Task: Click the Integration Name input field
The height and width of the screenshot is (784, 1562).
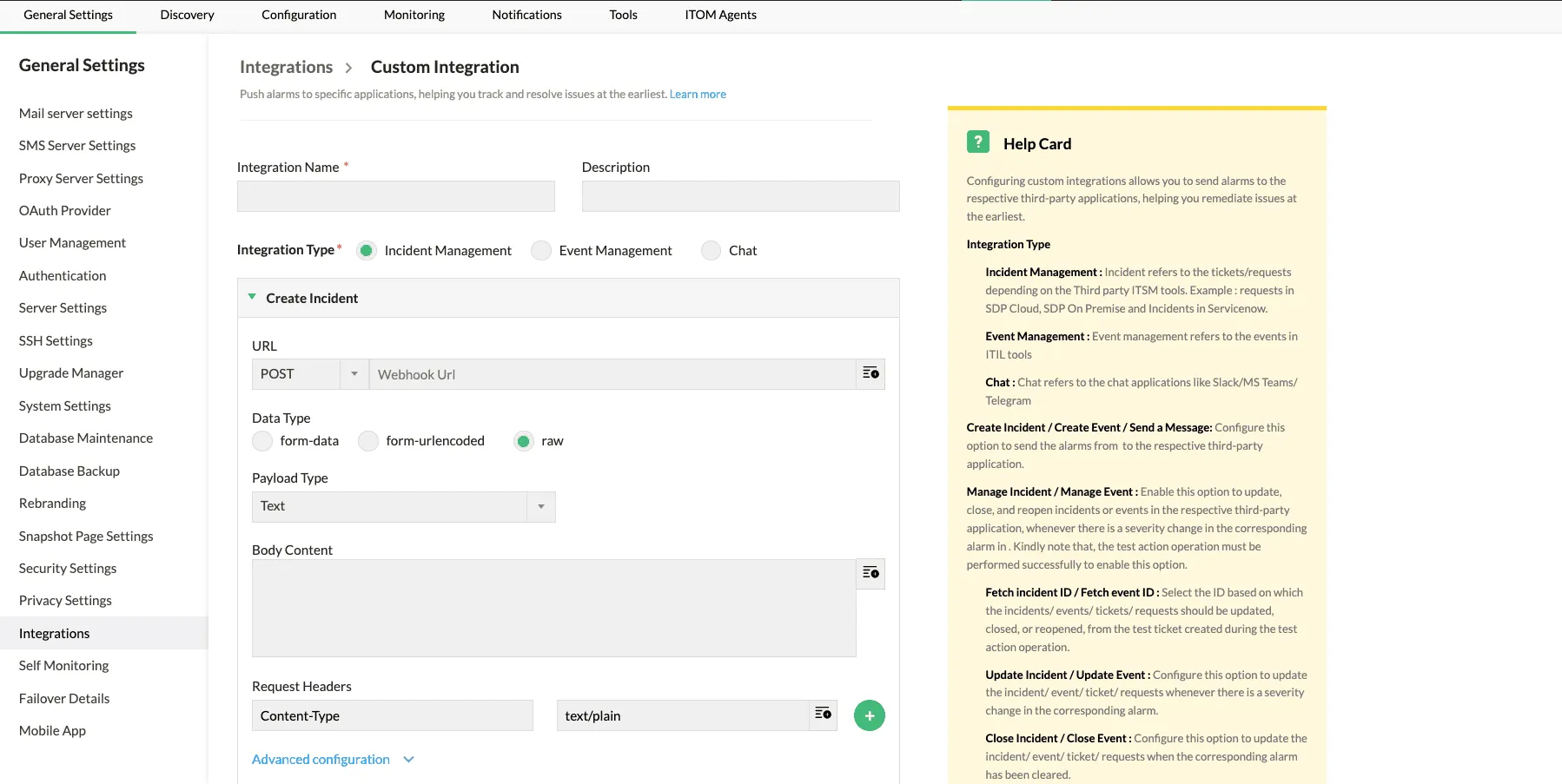Action: (395, 196)
